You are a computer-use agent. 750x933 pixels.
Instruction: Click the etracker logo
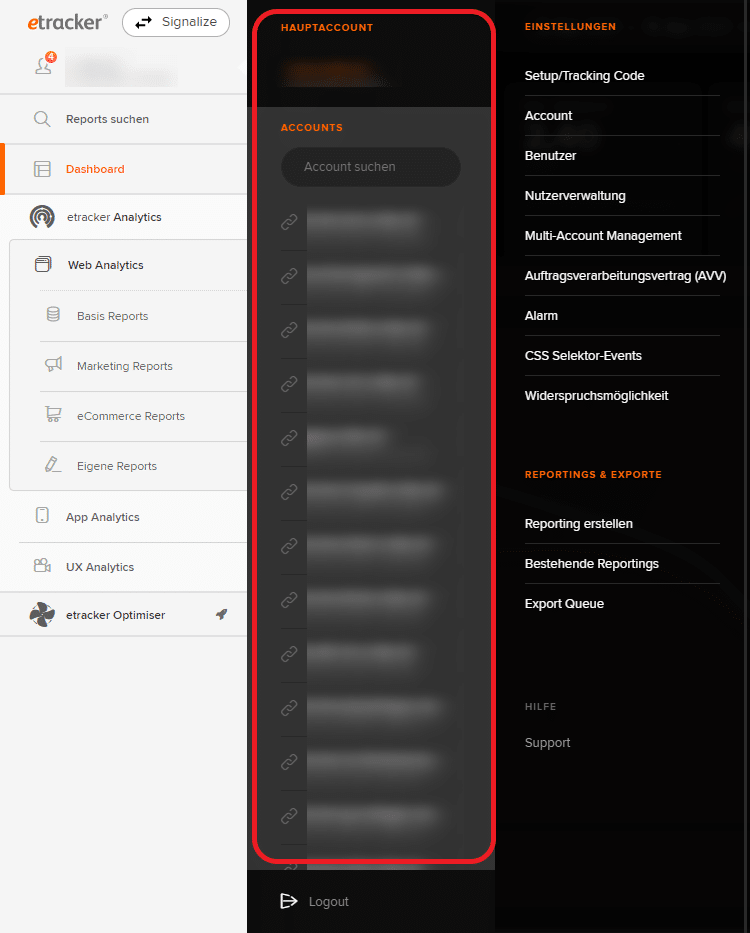[x=67, y=23]
